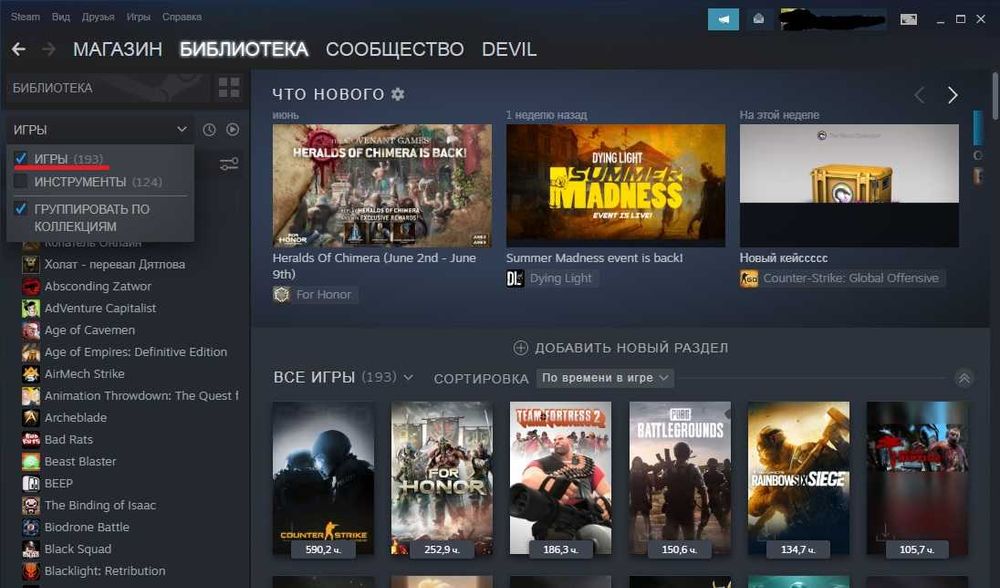This screenshot has width=1000, height=588.
Task: Open Counter-Strike cover with 590,2 ч.
Action: (x=323, y=478)
